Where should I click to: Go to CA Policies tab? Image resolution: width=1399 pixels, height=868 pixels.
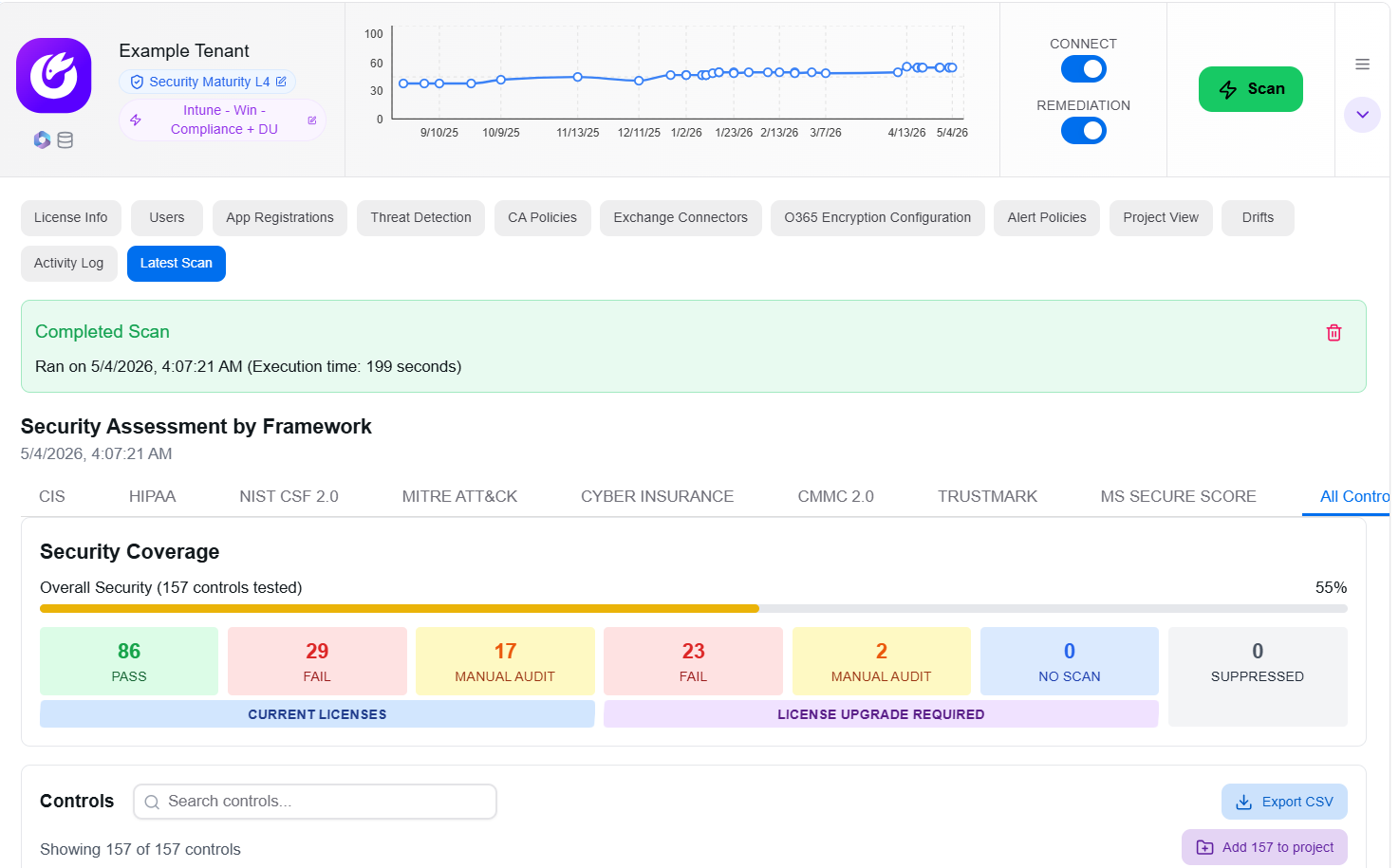click(542, 218)
